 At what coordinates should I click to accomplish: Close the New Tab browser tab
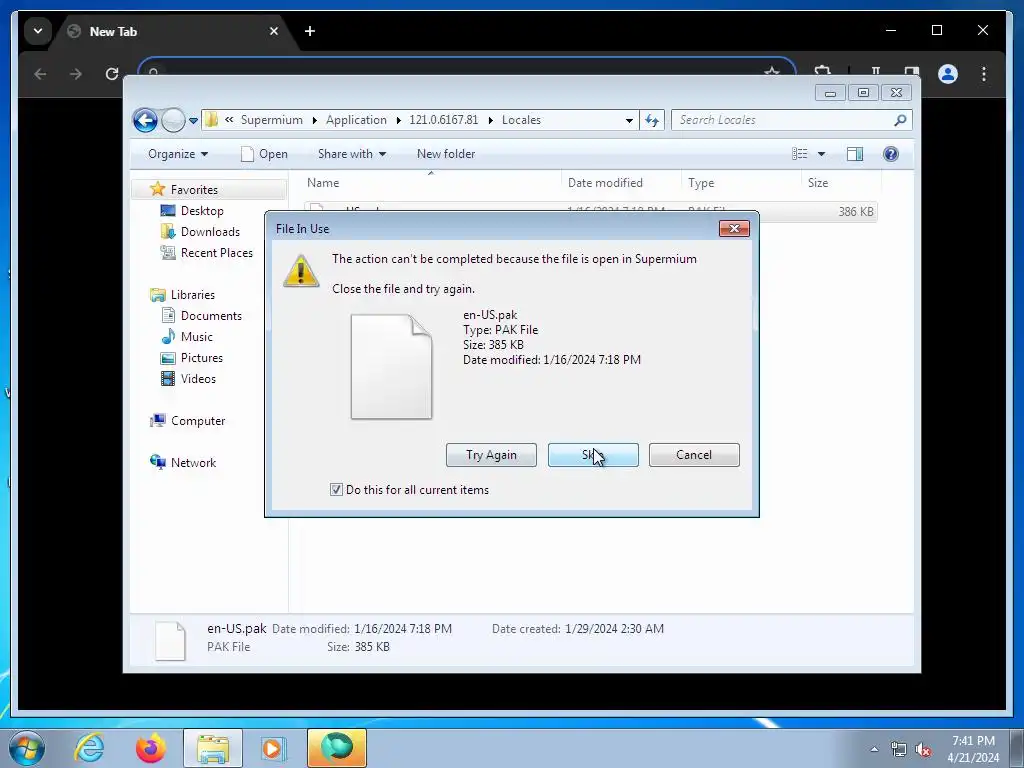pos(274,31)
